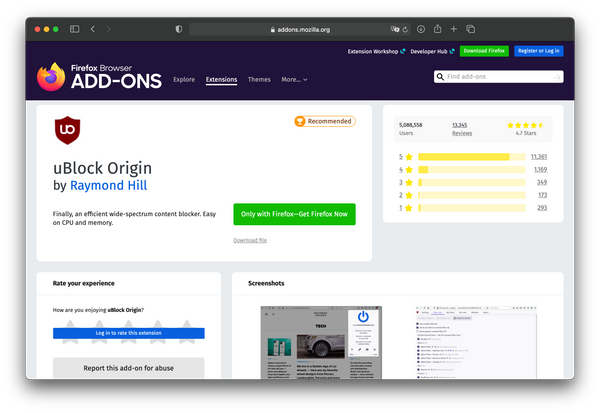
Task: Click the Recommended trophy badge
Action: 325,121
